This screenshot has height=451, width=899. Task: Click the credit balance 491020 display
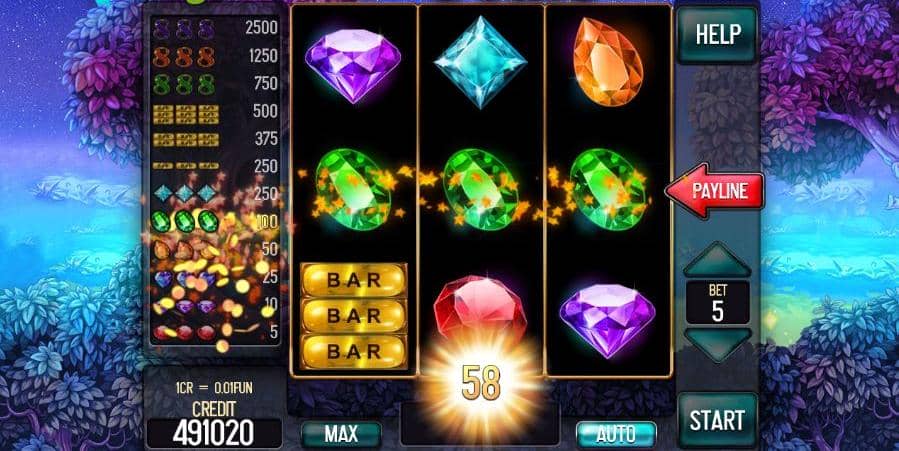(213, 433)
